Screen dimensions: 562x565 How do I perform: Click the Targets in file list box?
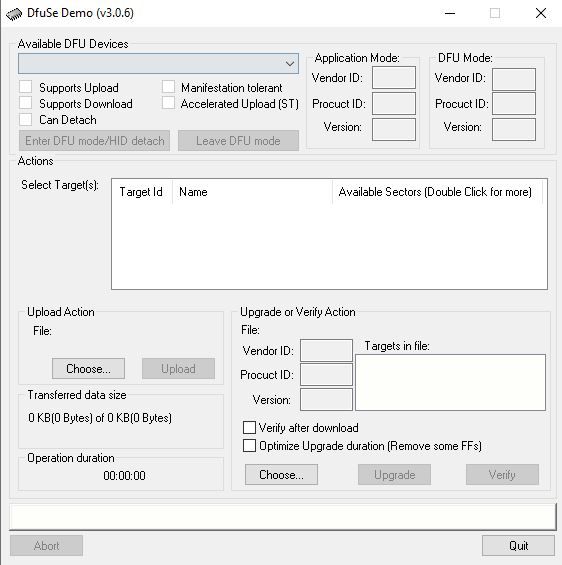450,382
